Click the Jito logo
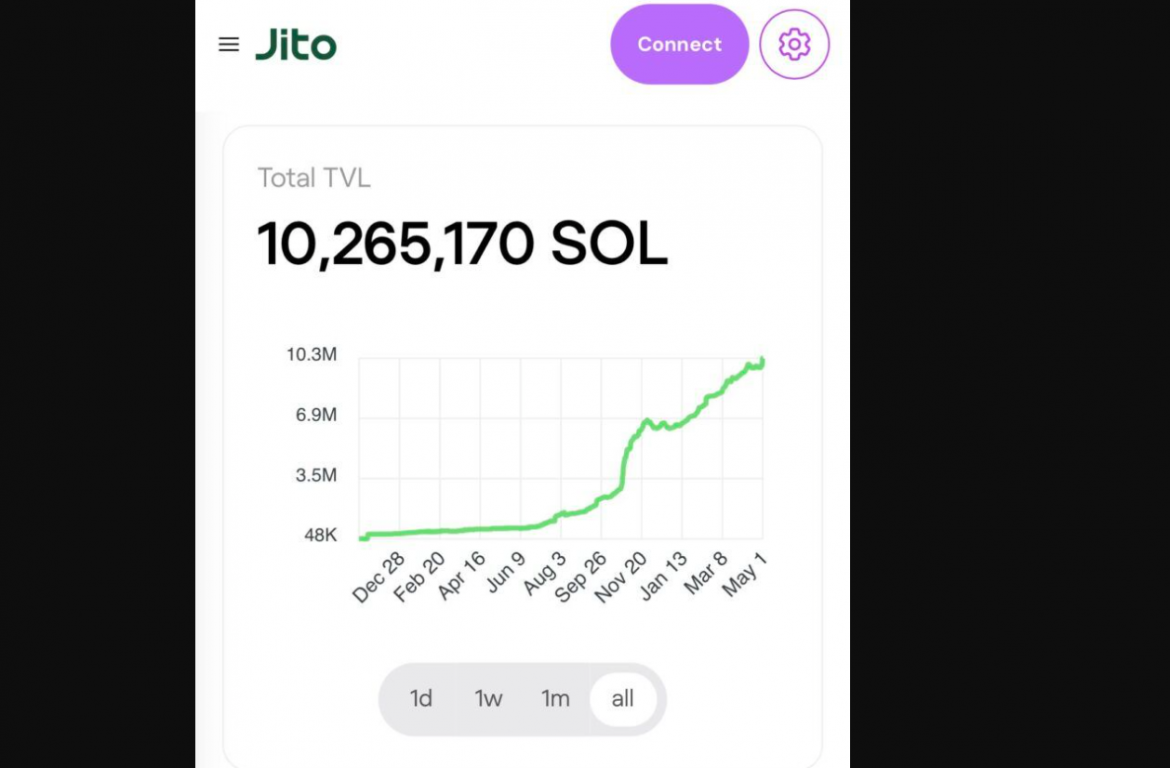 (x=296, y=45)
